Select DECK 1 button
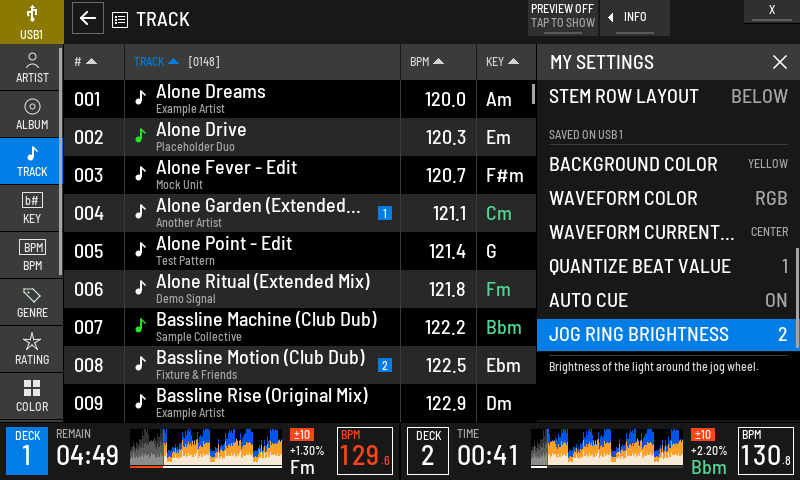Image resolution: width=800 pixels, height=480 pixels. pos(27,451)
